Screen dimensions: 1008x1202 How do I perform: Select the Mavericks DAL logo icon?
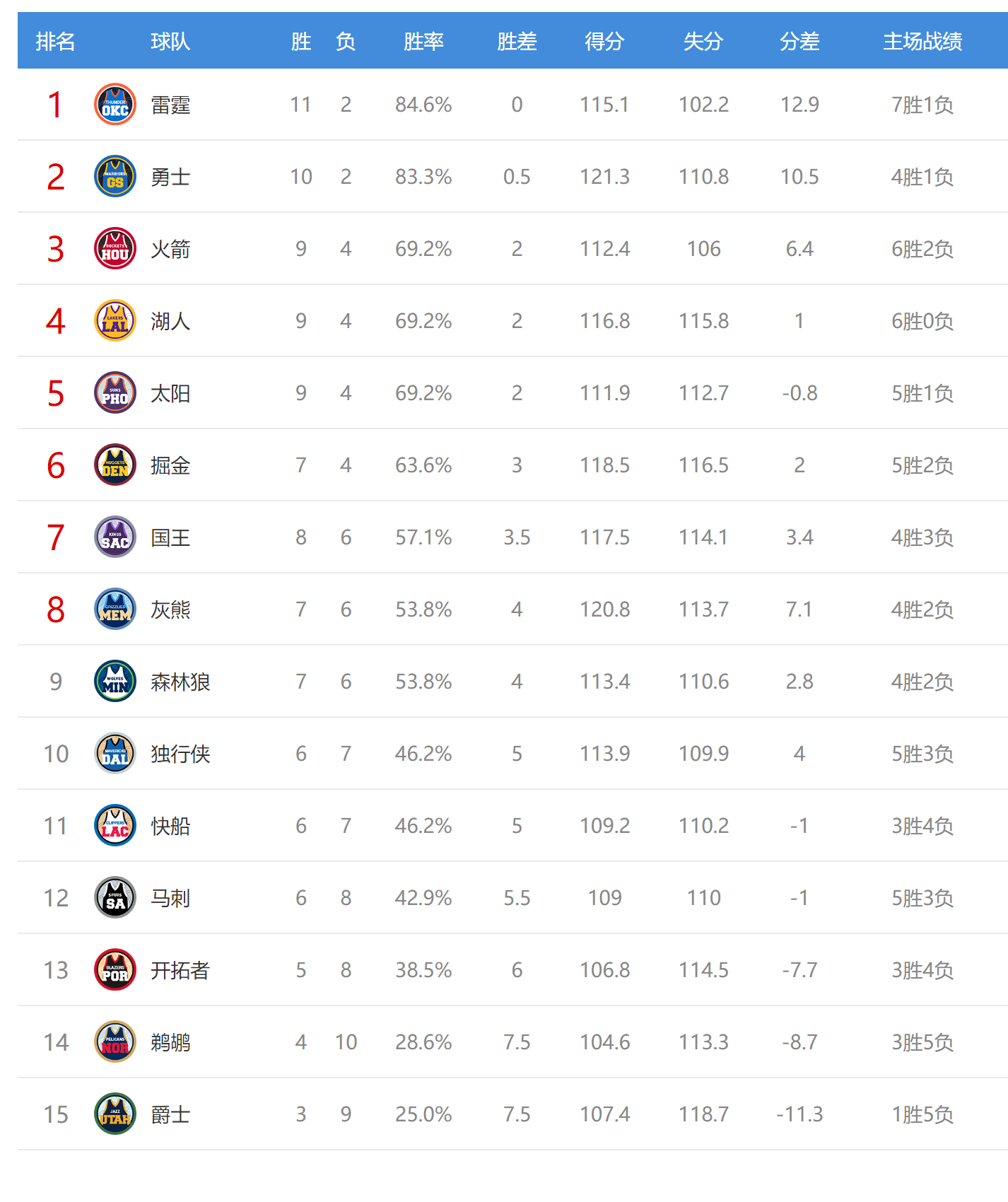[x=115, y=754]
